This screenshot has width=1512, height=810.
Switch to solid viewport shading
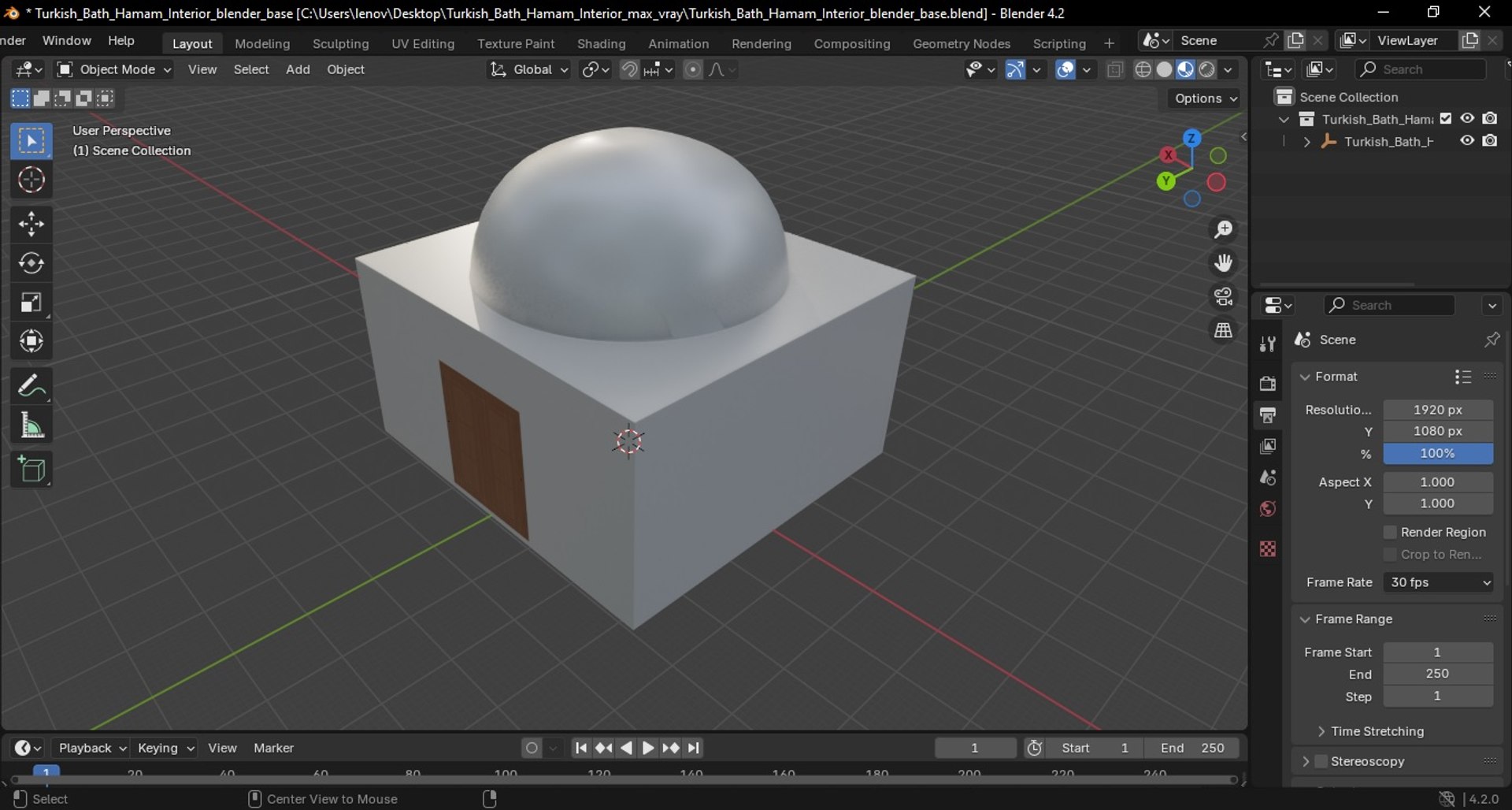point(1165,69)
